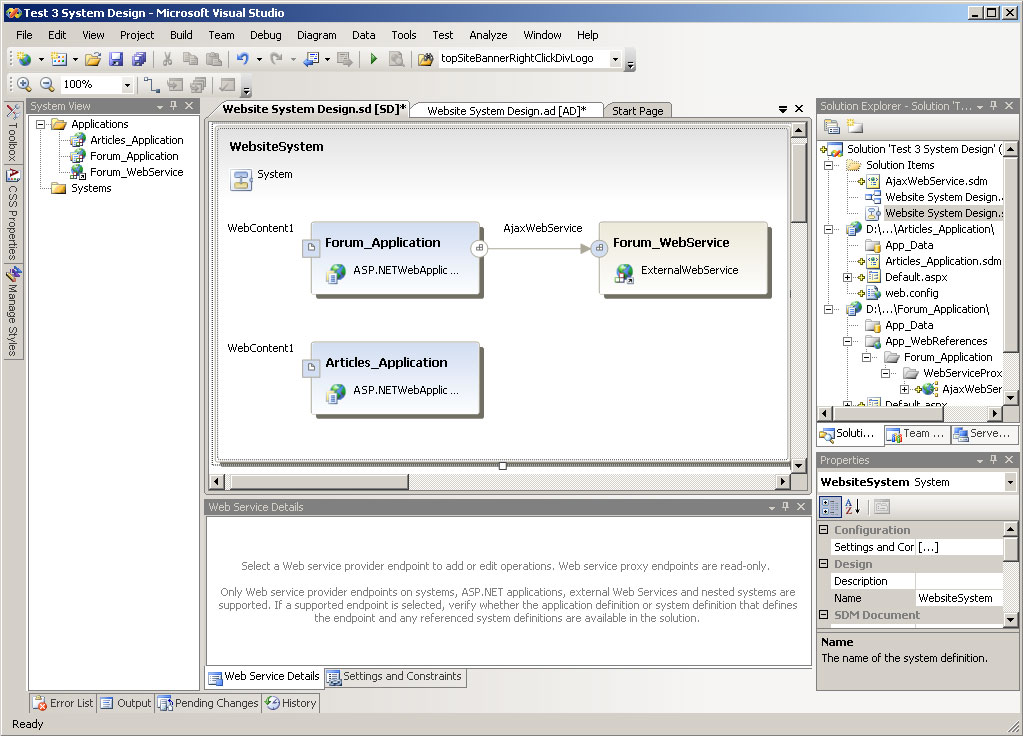Click Show All Files icon in Solution Explorer

tap(855, 127)
